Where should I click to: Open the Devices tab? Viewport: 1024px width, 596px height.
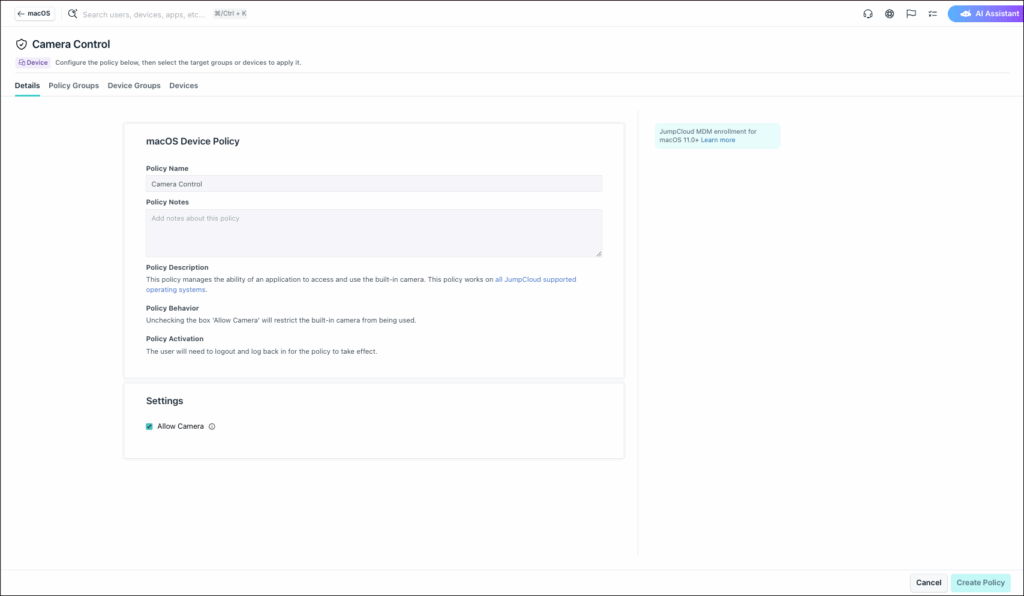pyautogui.click(x=184, y=86)
